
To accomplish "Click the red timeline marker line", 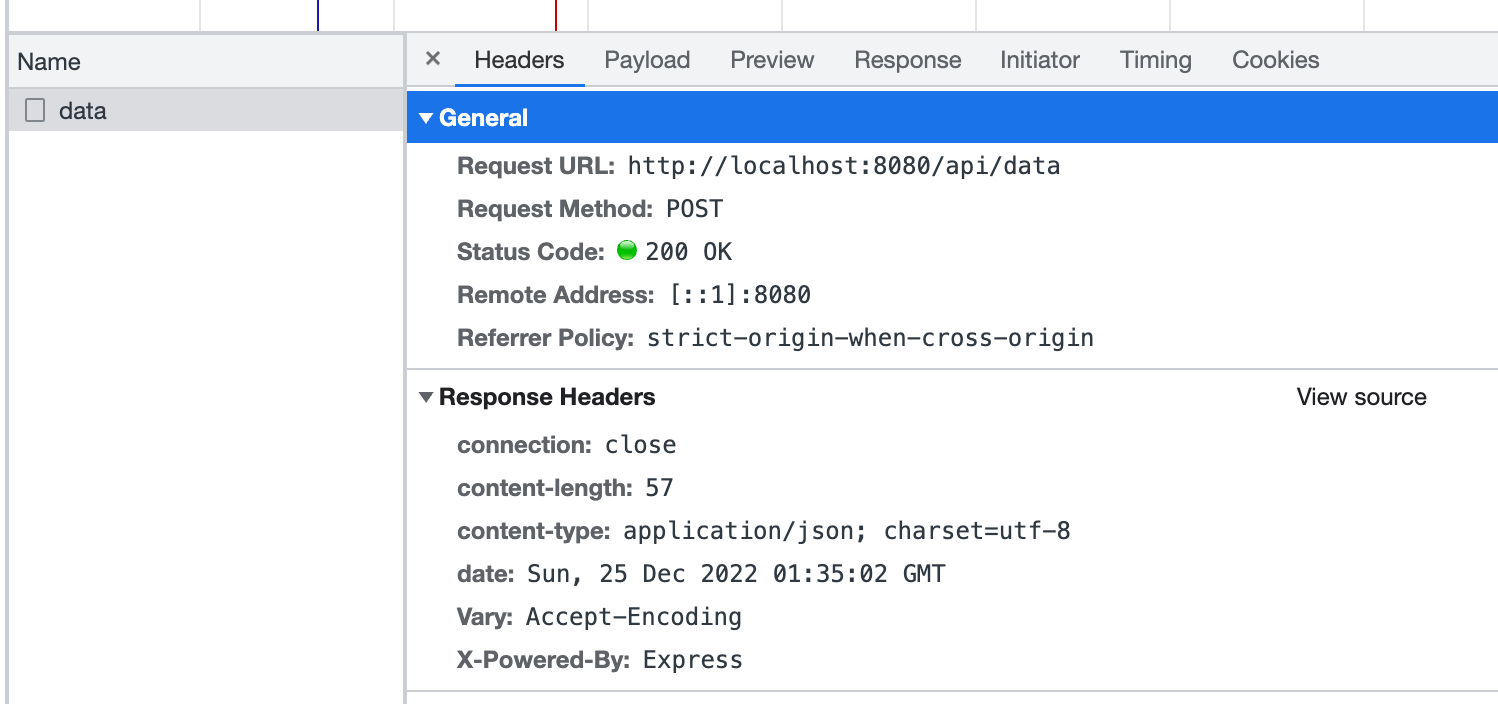I will [556, 15].
